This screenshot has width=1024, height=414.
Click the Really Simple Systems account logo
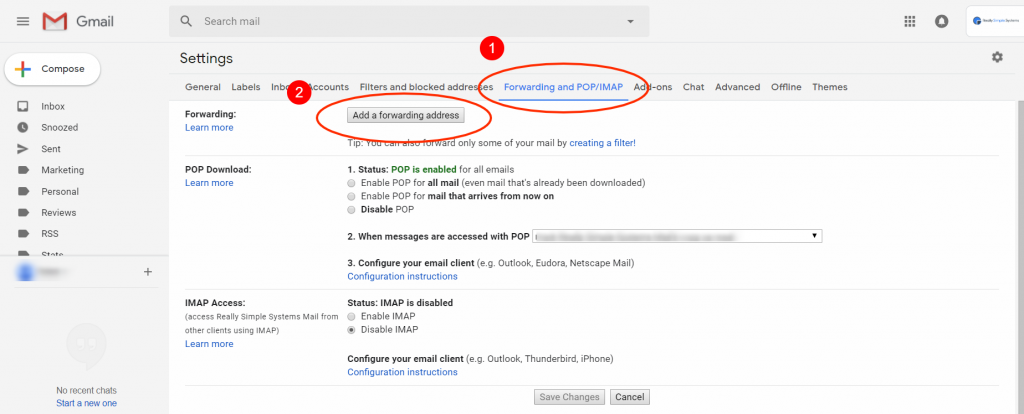pyautogui.click(x=995, y=21)
